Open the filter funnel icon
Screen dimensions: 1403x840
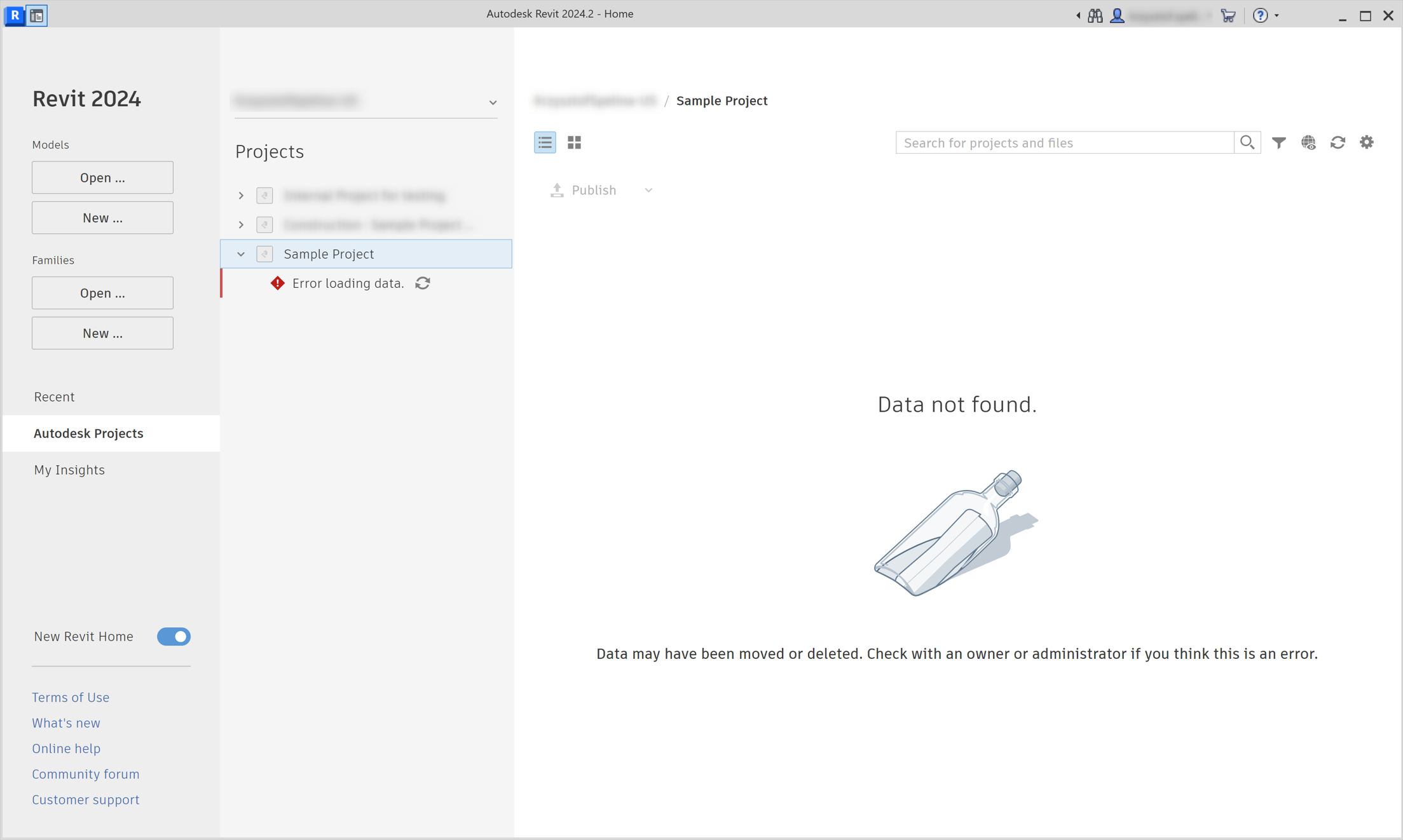1278,142
